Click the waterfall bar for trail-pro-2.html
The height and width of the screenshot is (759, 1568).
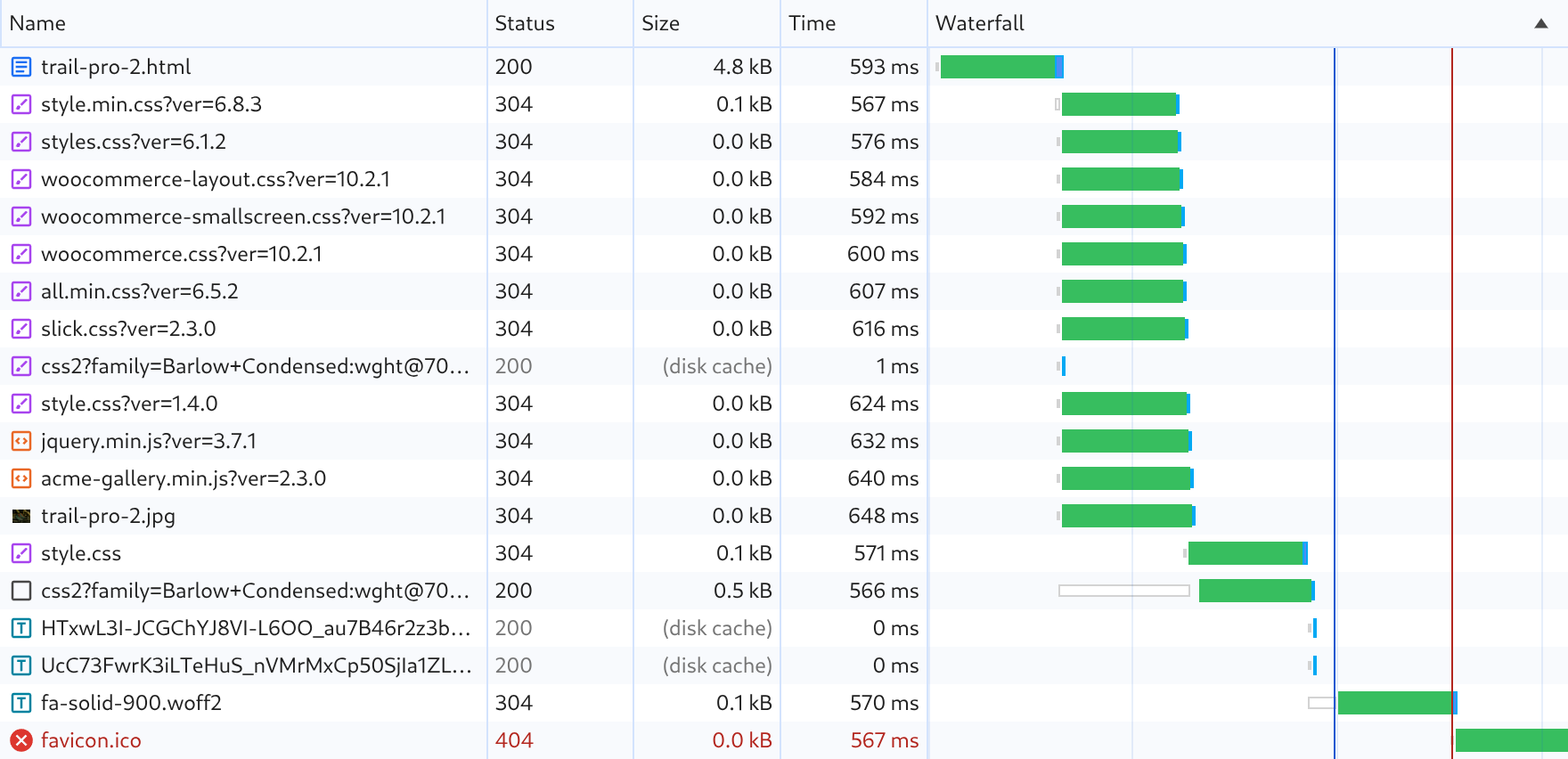(1002, 67)
